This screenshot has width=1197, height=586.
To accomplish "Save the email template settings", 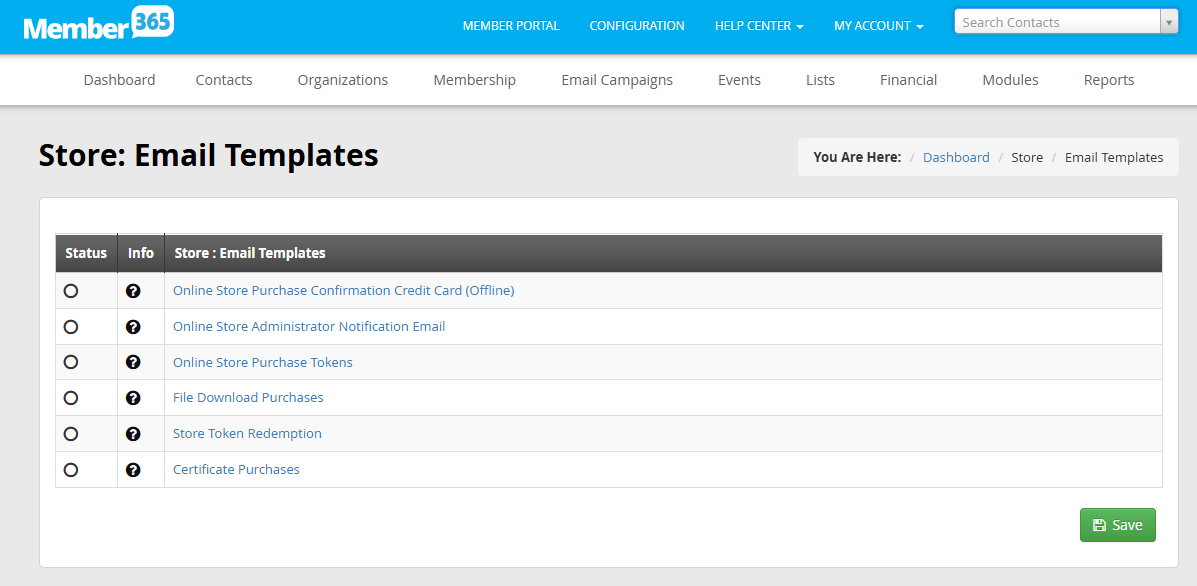I will pyautogui.click(x=1118, y=525).
